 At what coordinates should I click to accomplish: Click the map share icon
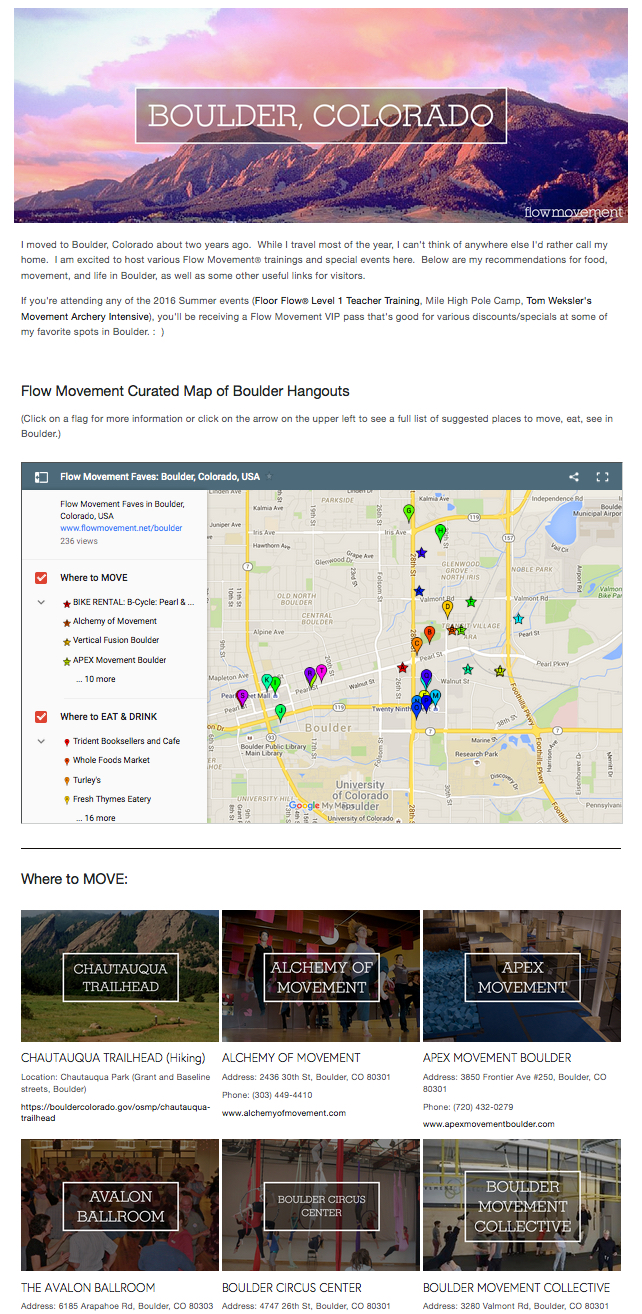tap(574, 477)
